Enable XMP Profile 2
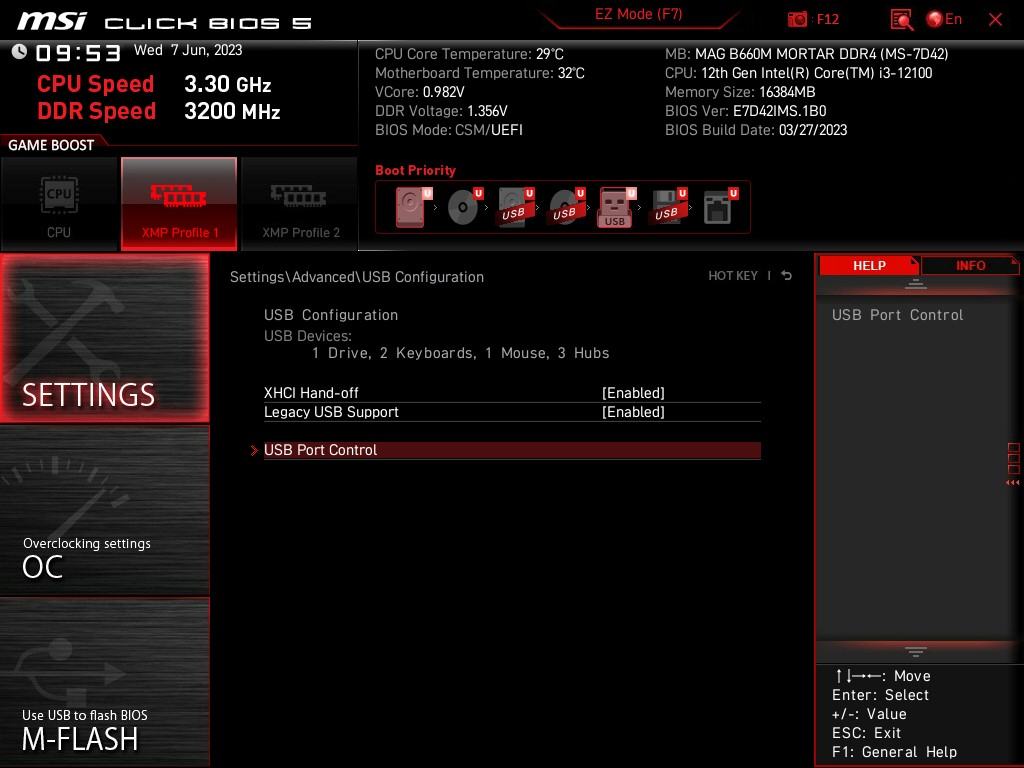Screen dimensions: 1024x768 point(300,204)
